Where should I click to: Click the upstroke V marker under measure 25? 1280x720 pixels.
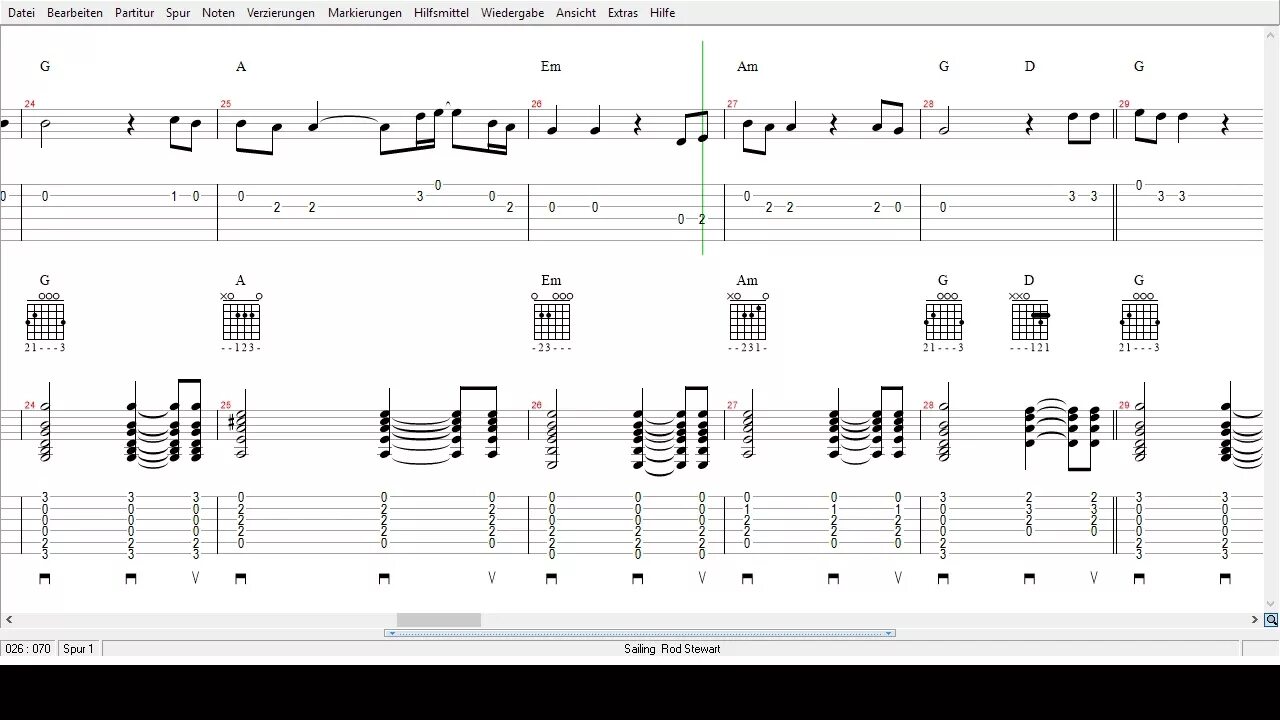tap(492, 578)
